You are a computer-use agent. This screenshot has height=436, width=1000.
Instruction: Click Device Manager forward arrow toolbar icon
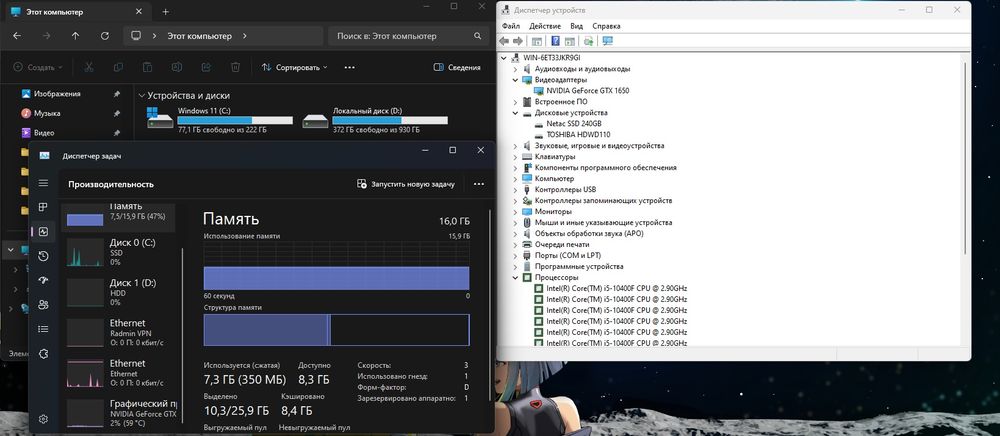click(518, 41)
